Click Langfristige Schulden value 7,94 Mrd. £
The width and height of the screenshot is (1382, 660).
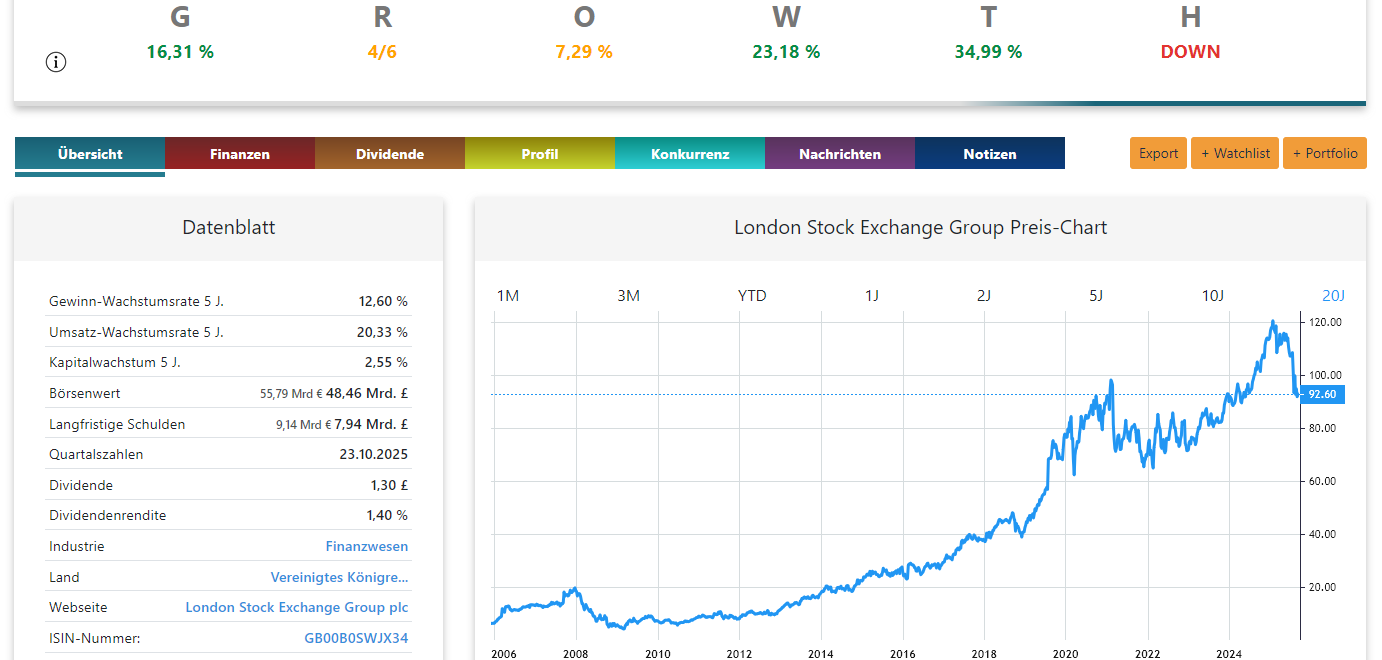(x=371, y=424)
